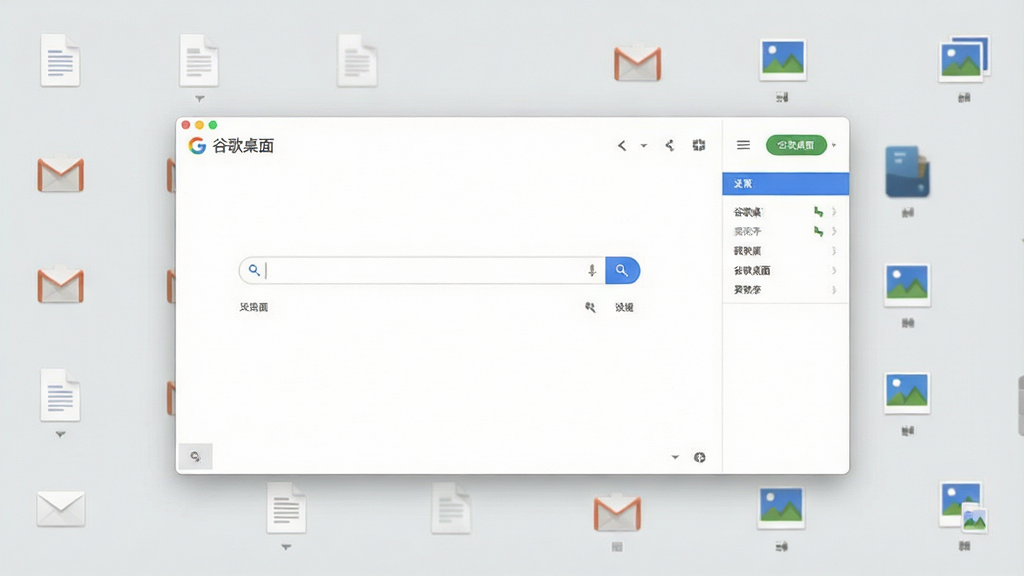This screenshot has width=1024, height=576.
Task: Click the small tools icon below the microphone
Action: point(590,307)
